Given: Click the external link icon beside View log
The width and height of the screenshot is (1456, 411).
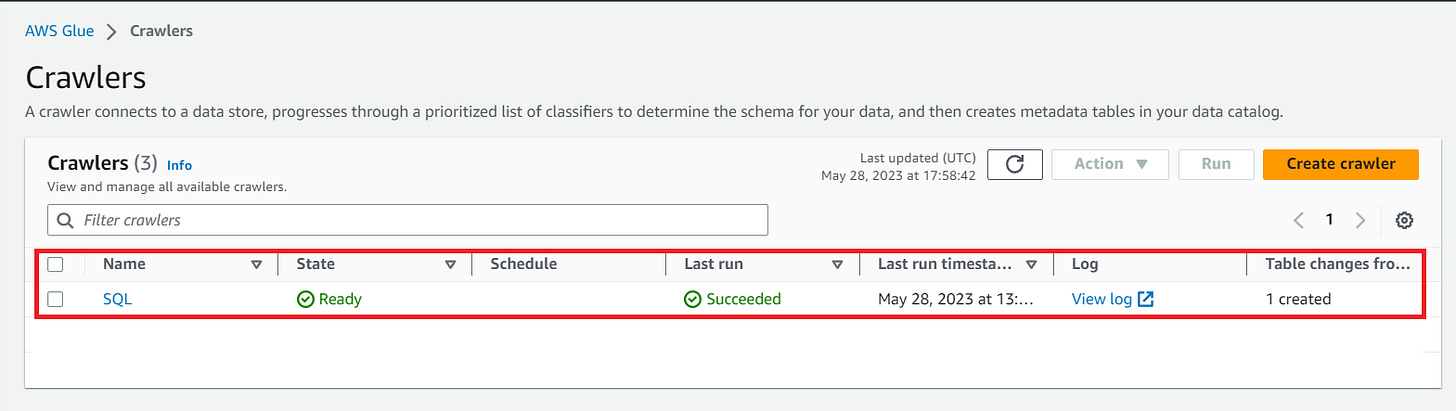Looking at the screenshot, I should pos(1146,298).
